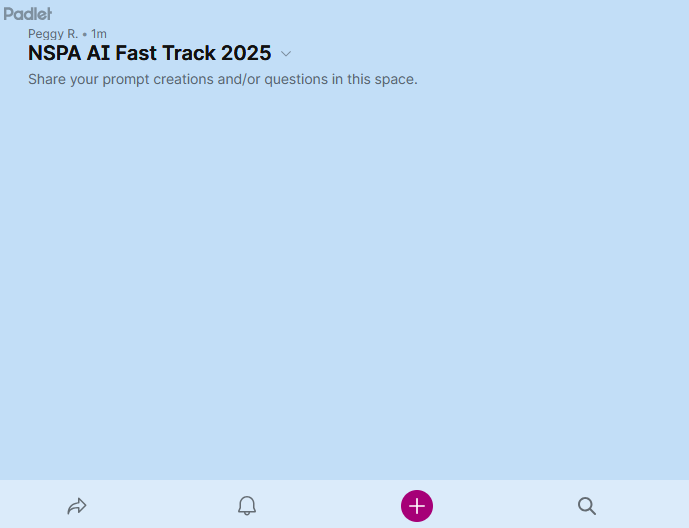
Task: Expand the chevron beside the padlet title
Action: 286,54
